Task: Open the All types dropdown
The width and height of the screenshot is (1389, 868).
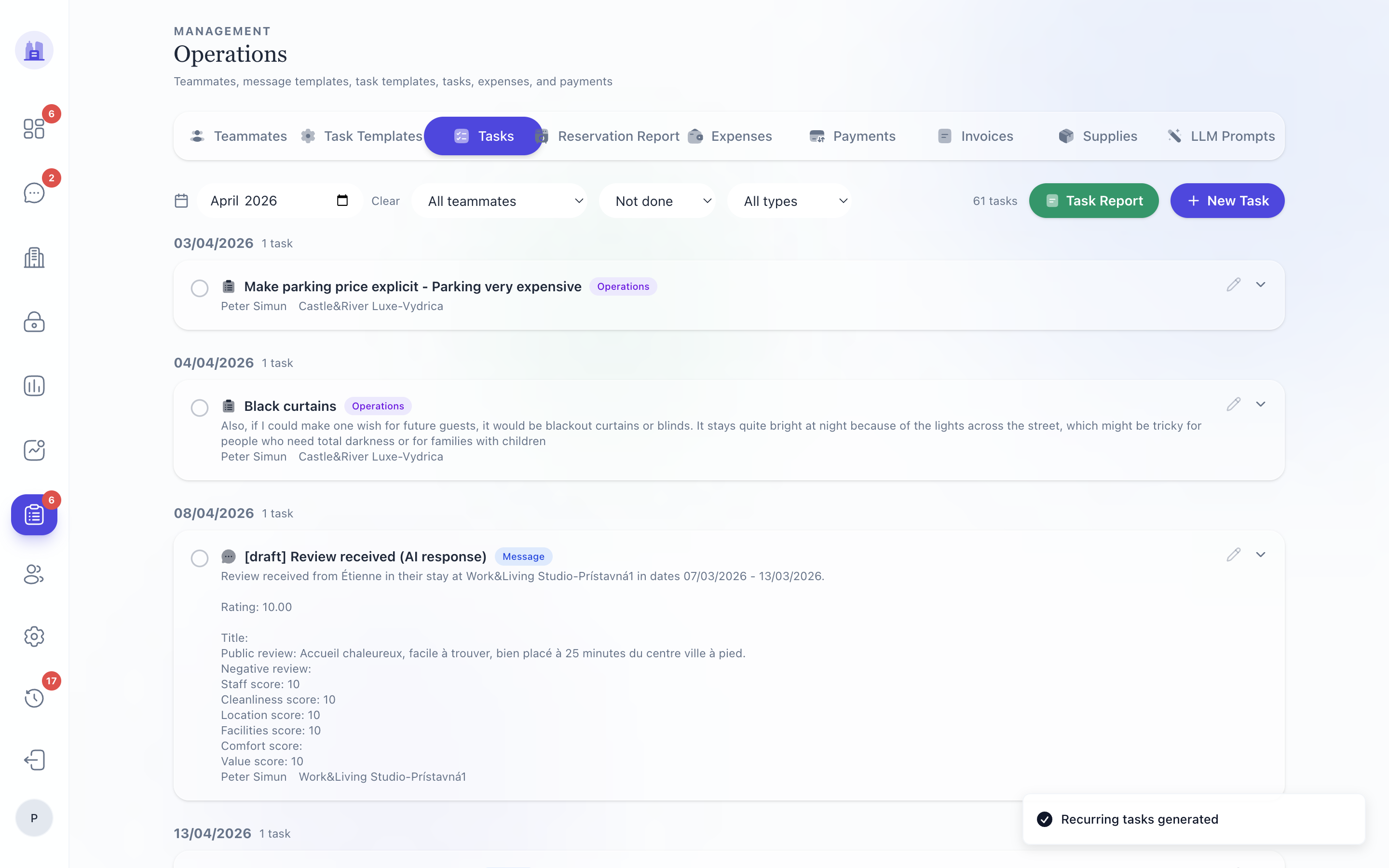Action: coord(790,201)
